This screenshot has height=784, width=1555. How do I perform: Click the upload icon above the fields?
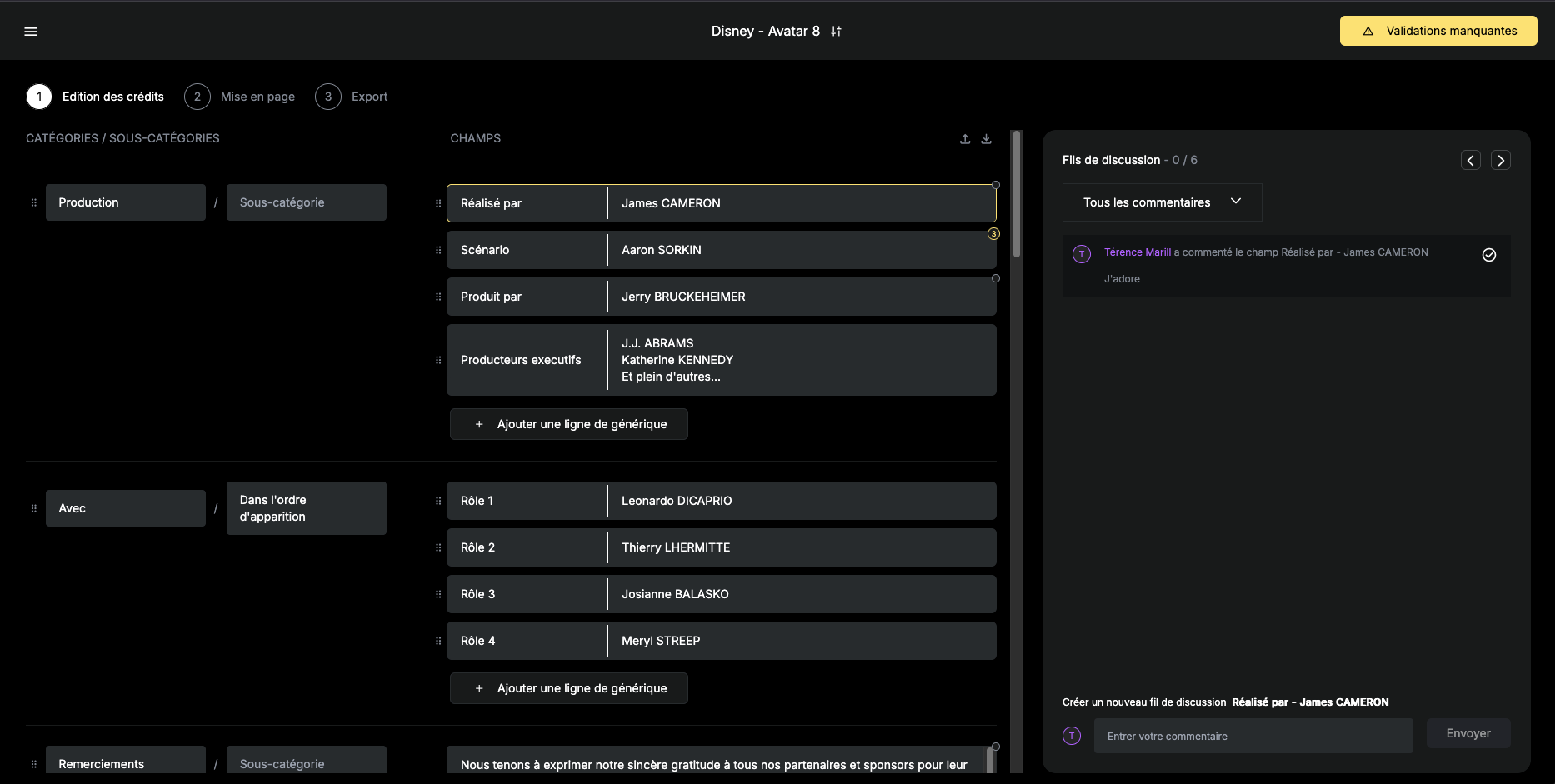pyautogui.click(x=965, y=139)
